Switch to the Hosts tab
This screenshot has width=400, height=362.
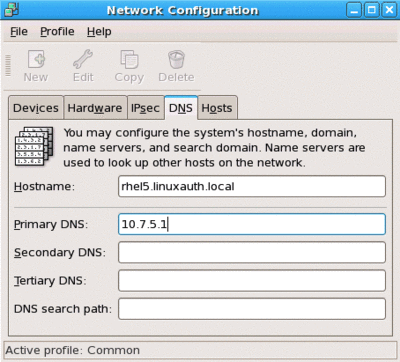point(217,108)
